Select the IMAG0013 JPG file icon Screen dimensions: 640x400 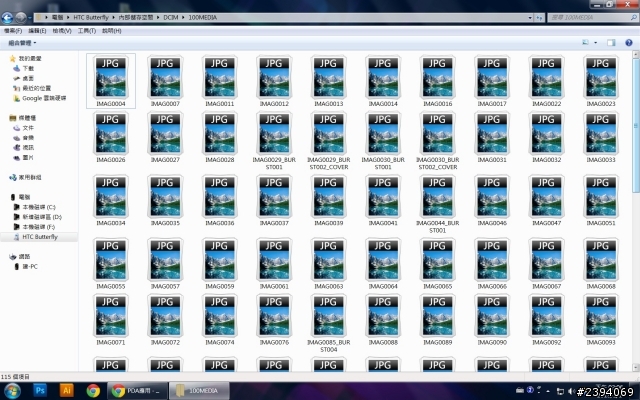(328, 77)
